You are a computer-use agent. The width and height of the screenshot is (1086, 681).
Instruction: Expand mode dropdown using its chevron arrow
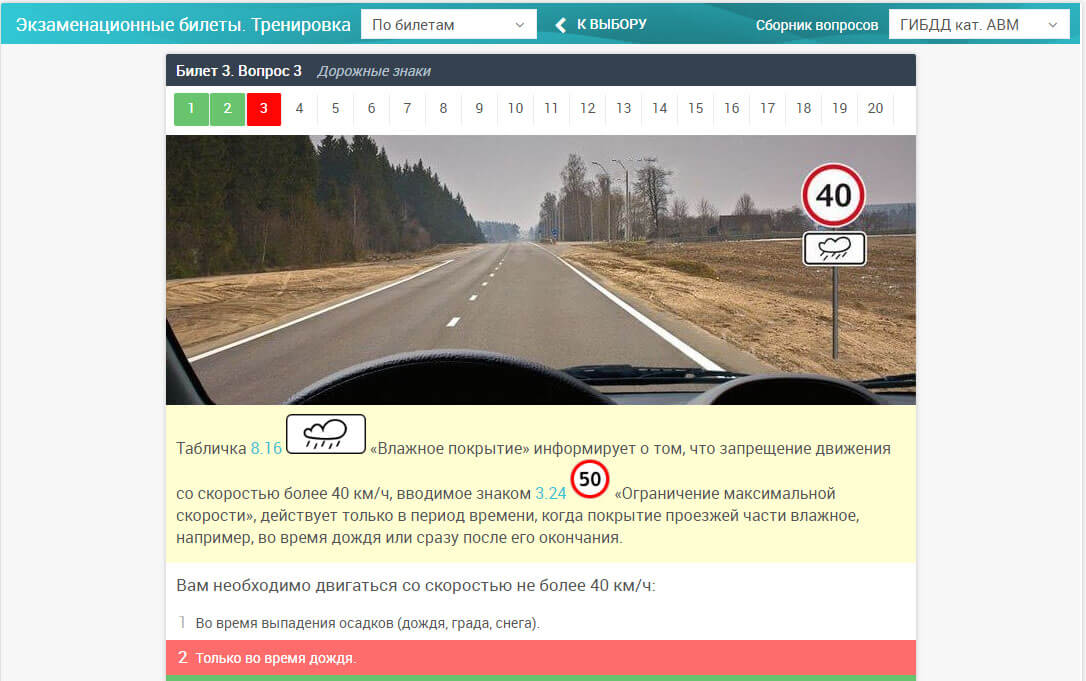(519, 25)
